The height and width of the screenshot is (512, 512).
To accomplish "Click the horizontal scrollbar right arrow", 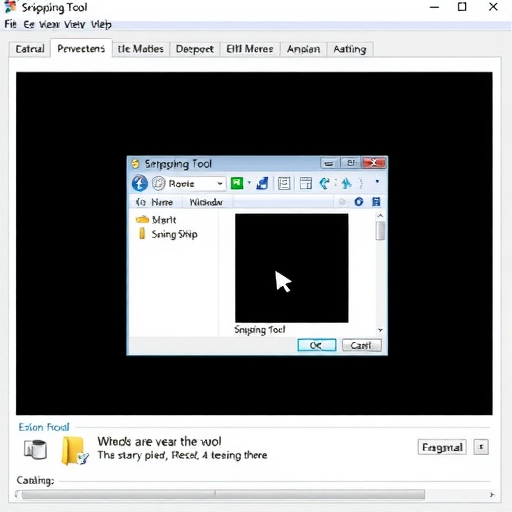I will 492,495.
